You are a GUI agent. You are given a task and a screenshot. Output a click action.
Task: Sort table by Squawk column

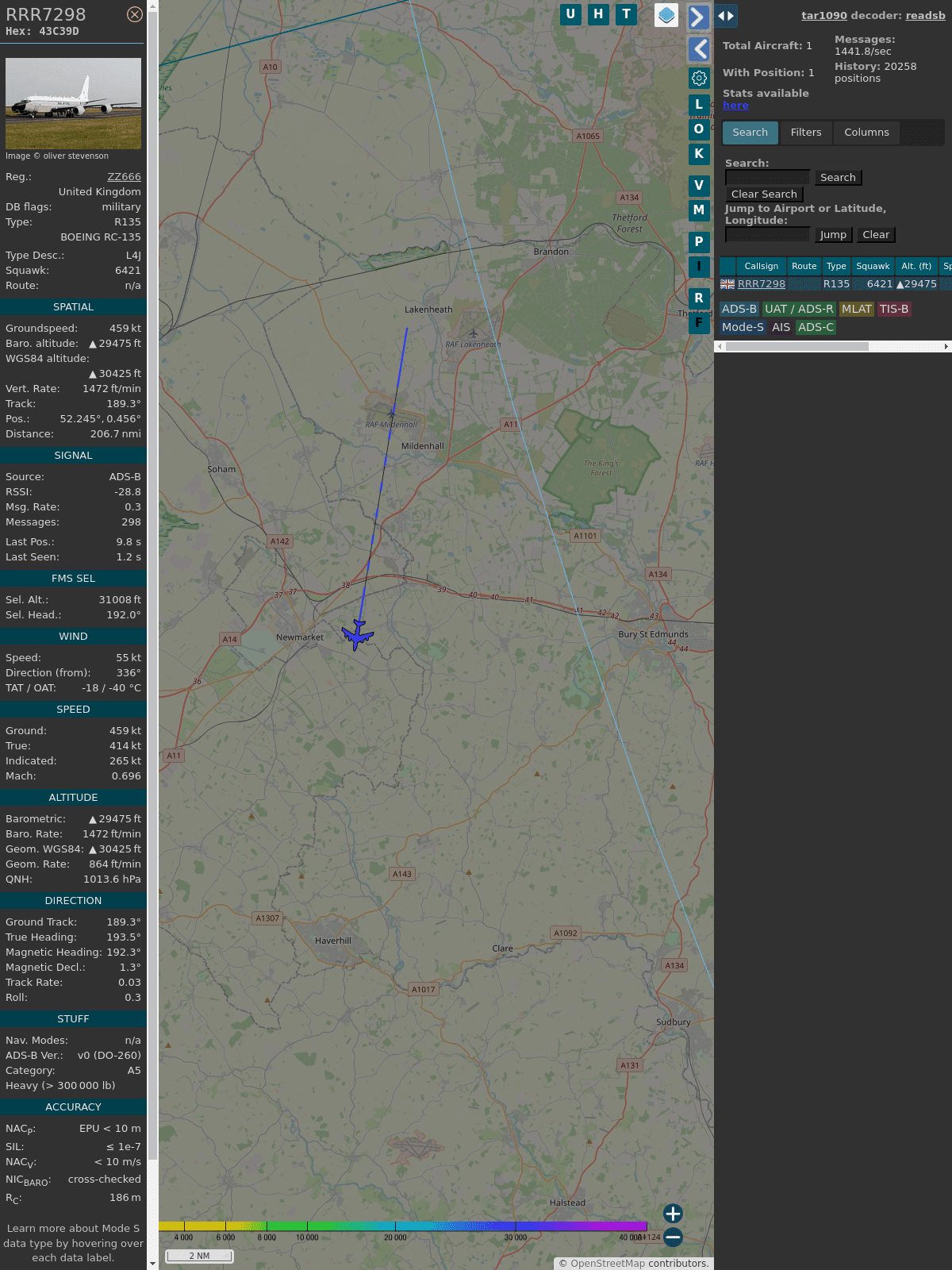click(873, 266)
